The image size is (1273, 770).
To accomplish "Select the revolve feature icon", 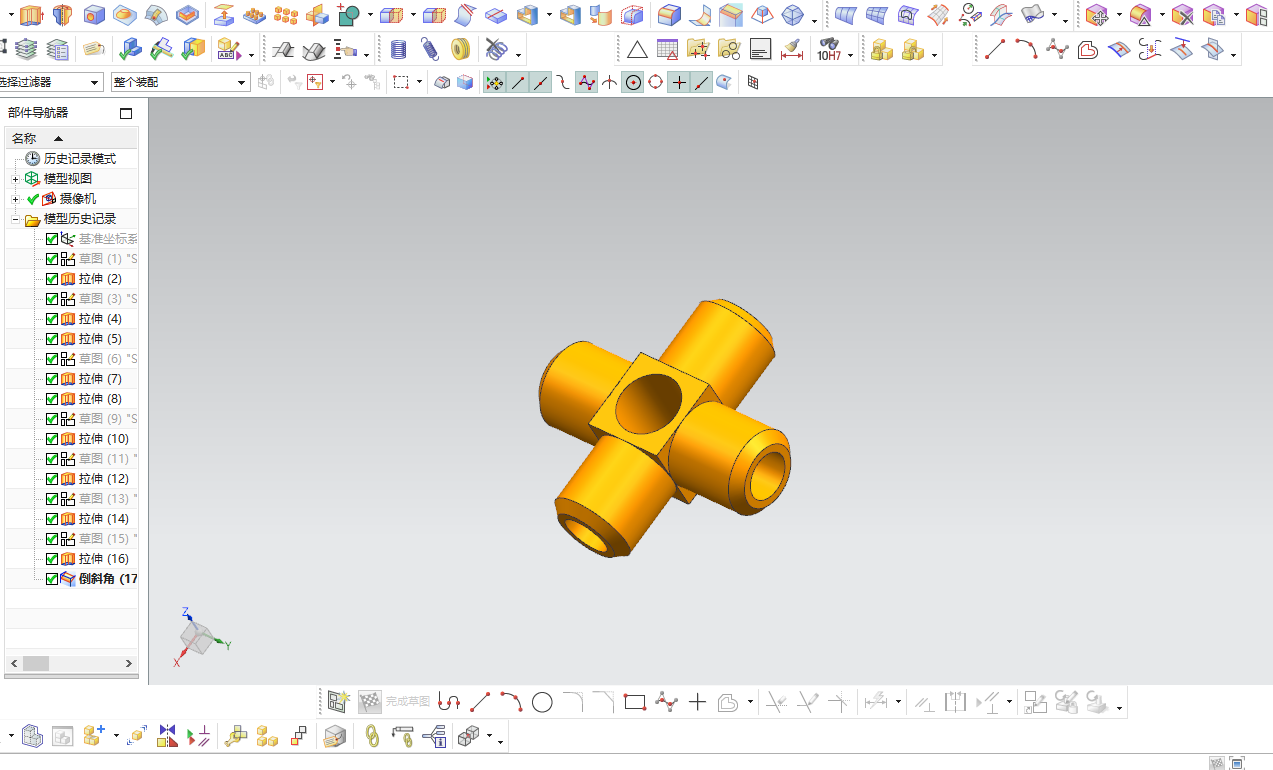I will (x=63, y=15).
